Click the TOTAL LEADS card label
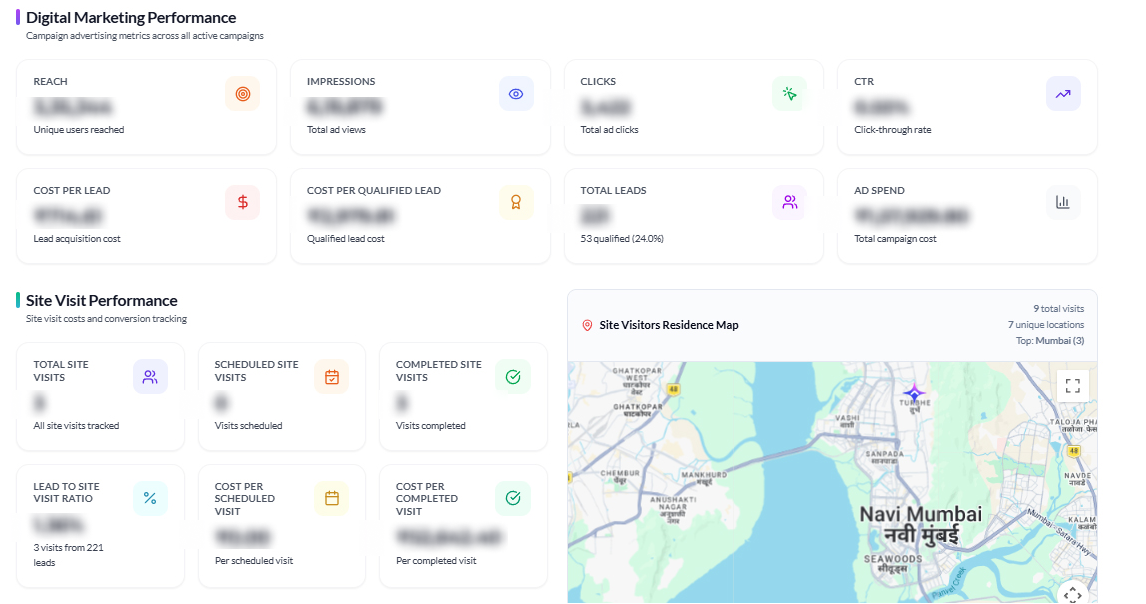The image size is (1146, 604). [x=613, y=190]
